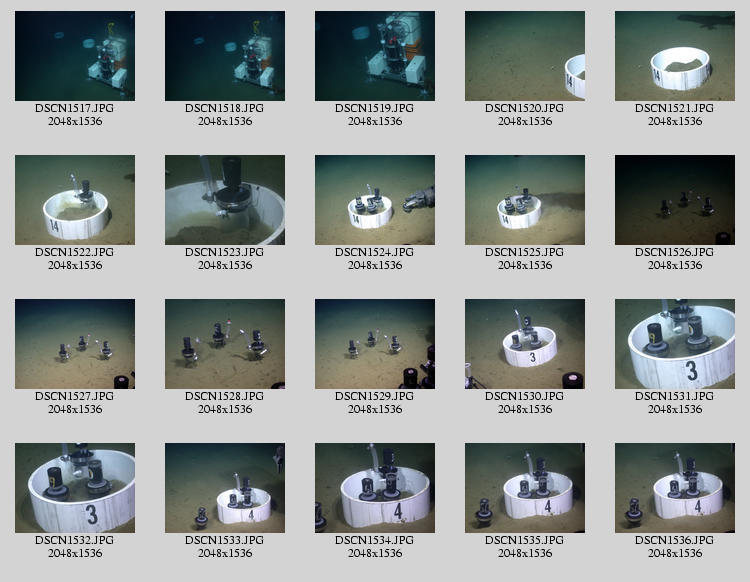
Task: Open the DSCN1536.JPG thumbnail
Action: 674,488
